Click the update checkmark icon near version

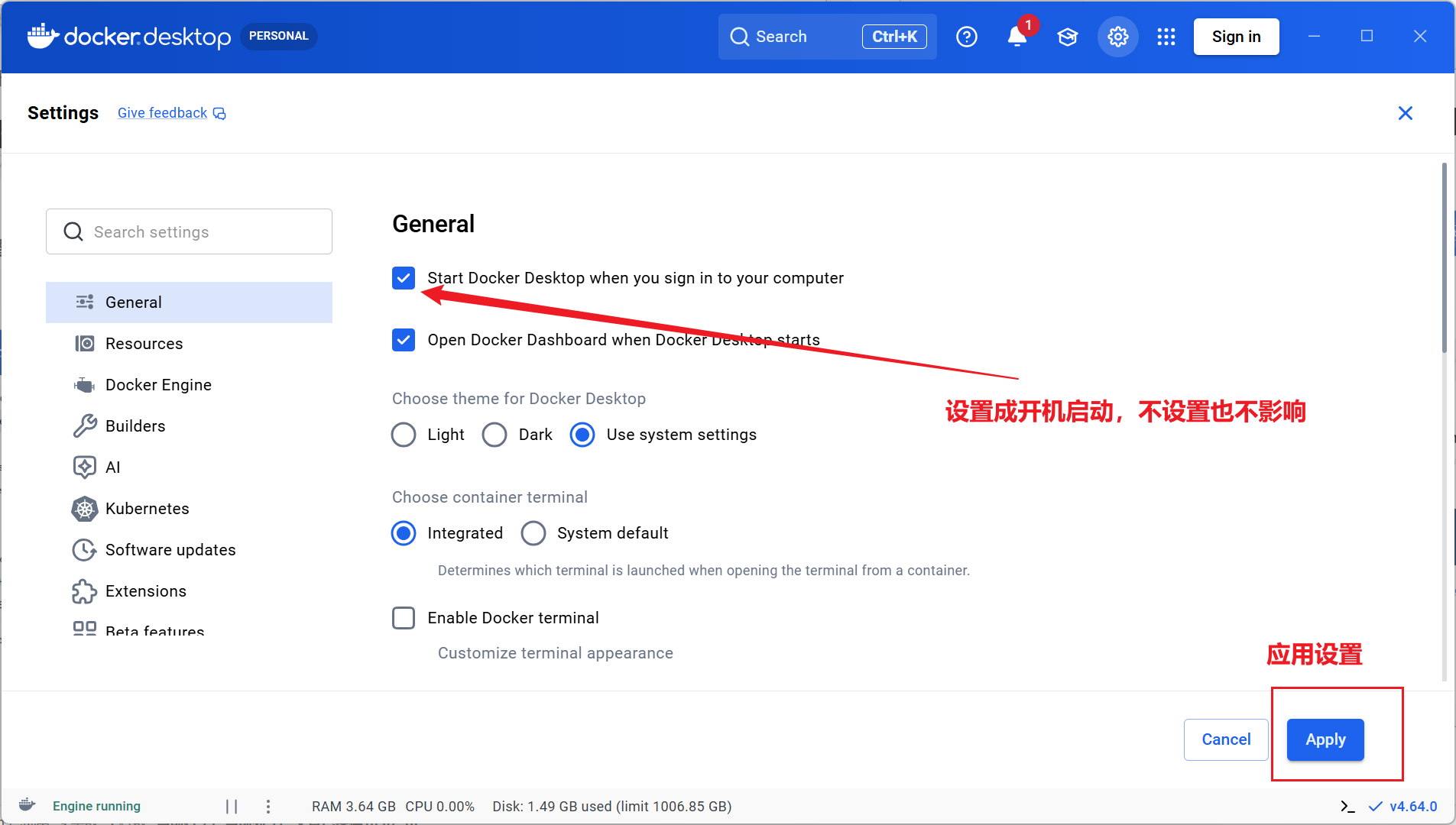coord(1375,806)
